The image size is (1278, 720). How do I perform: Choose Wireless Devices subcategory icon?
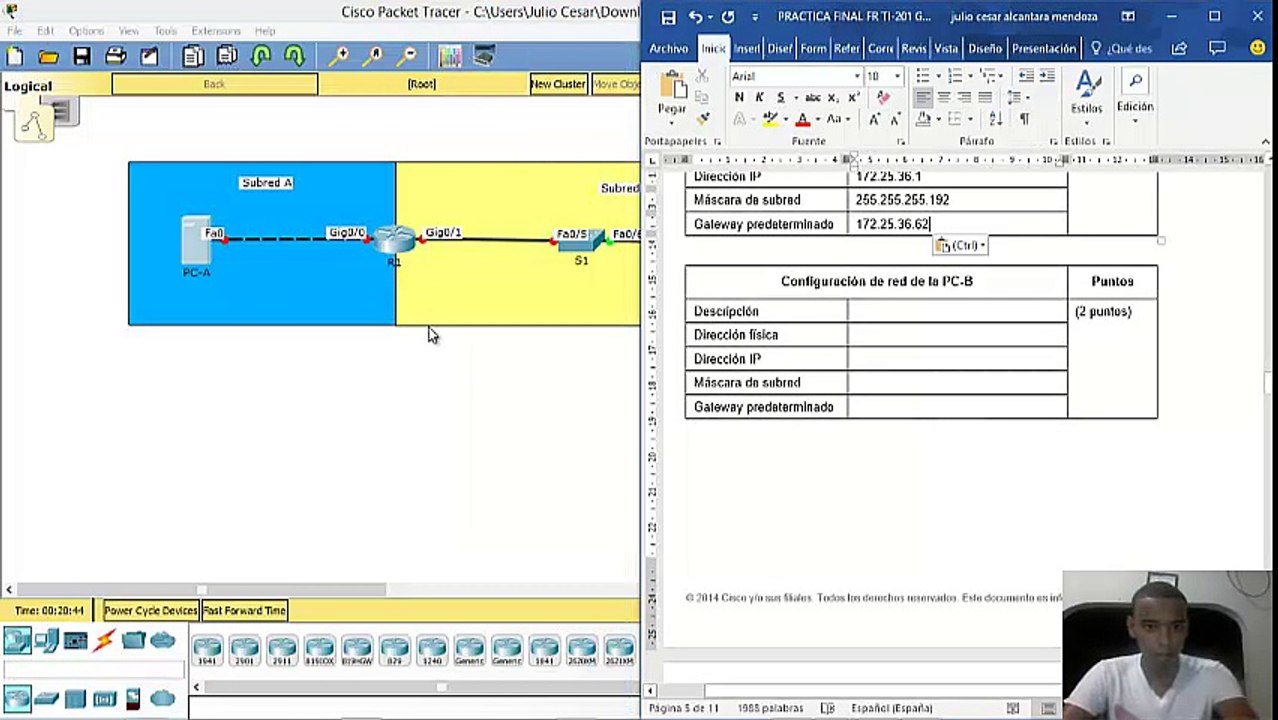(x=104, y=698)
